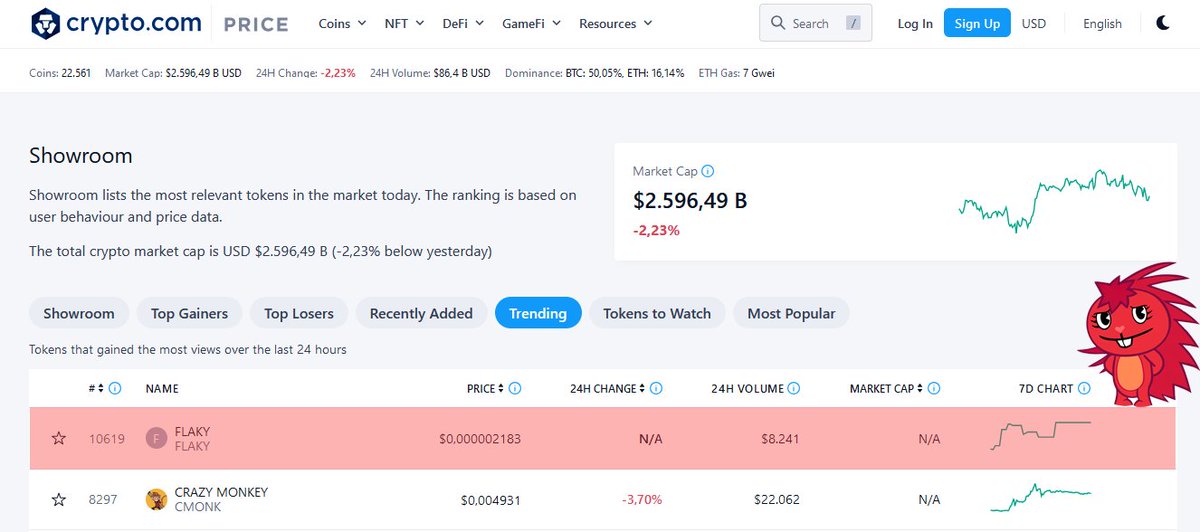Image resolution: width=1200 pixels, height=532 pixels.
Task: Click the Log In link
Action: click(x=915, y=23)
